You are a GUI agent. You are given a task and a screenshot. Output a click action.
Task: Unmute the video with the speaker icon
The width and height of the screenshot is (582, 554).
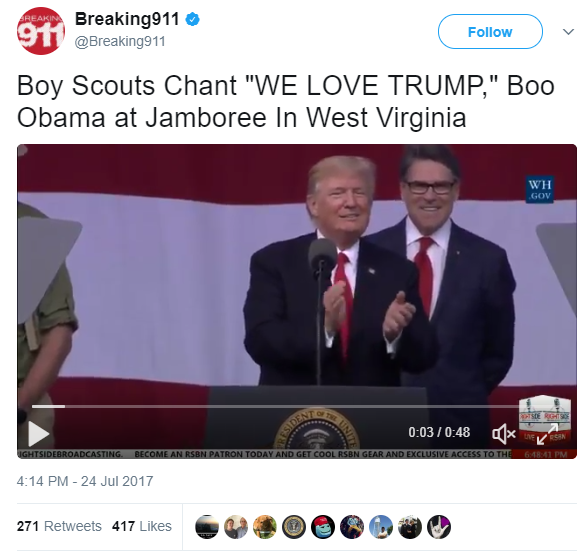[x=503, y=433]
